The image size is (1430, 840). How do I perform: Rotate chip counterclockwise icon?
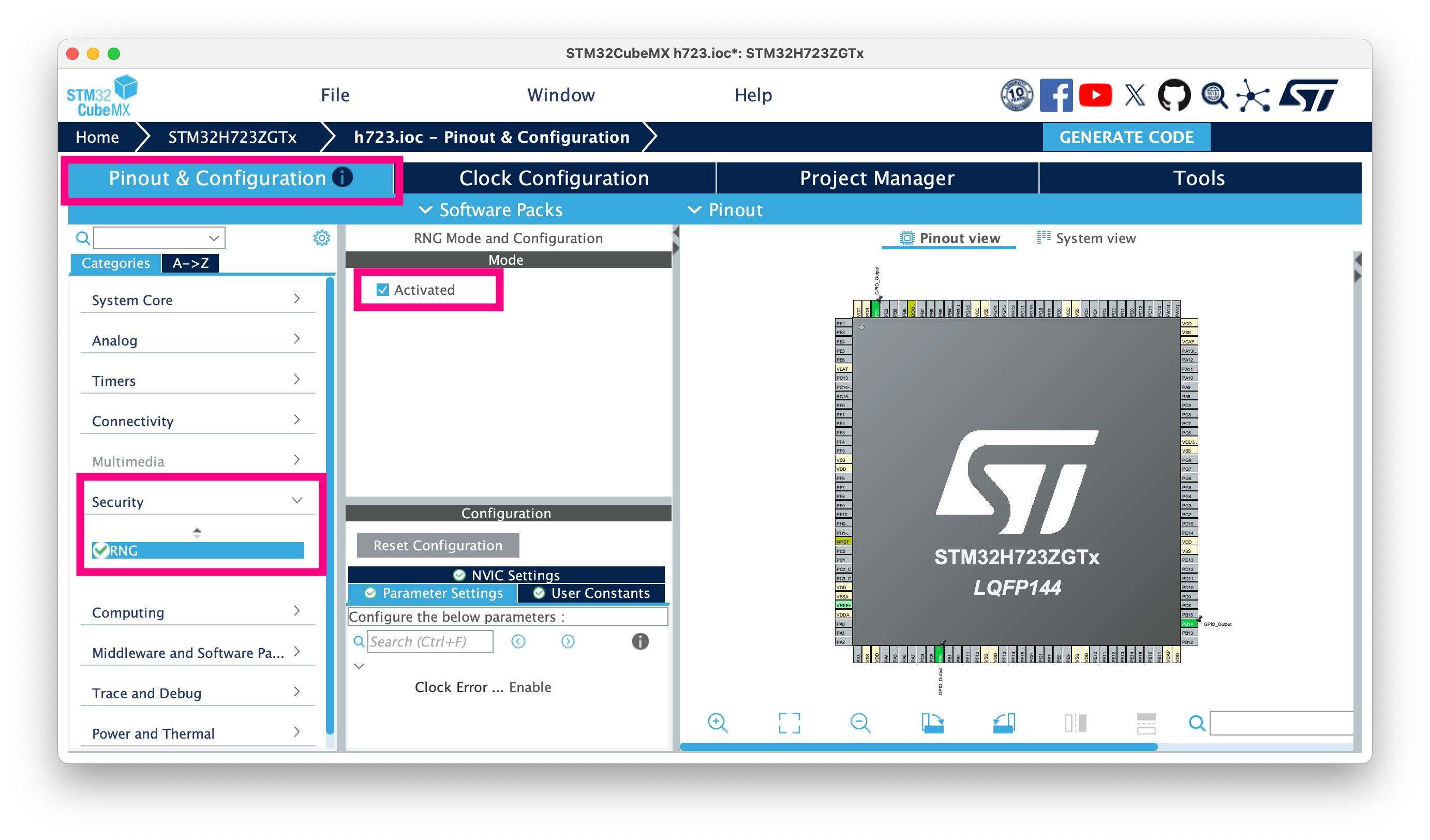click(1003, 723)
